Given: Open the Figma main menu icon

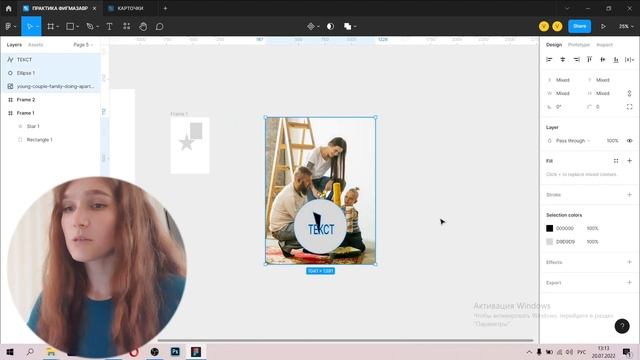Looking at the screenshot, I should tap(8, 27).
